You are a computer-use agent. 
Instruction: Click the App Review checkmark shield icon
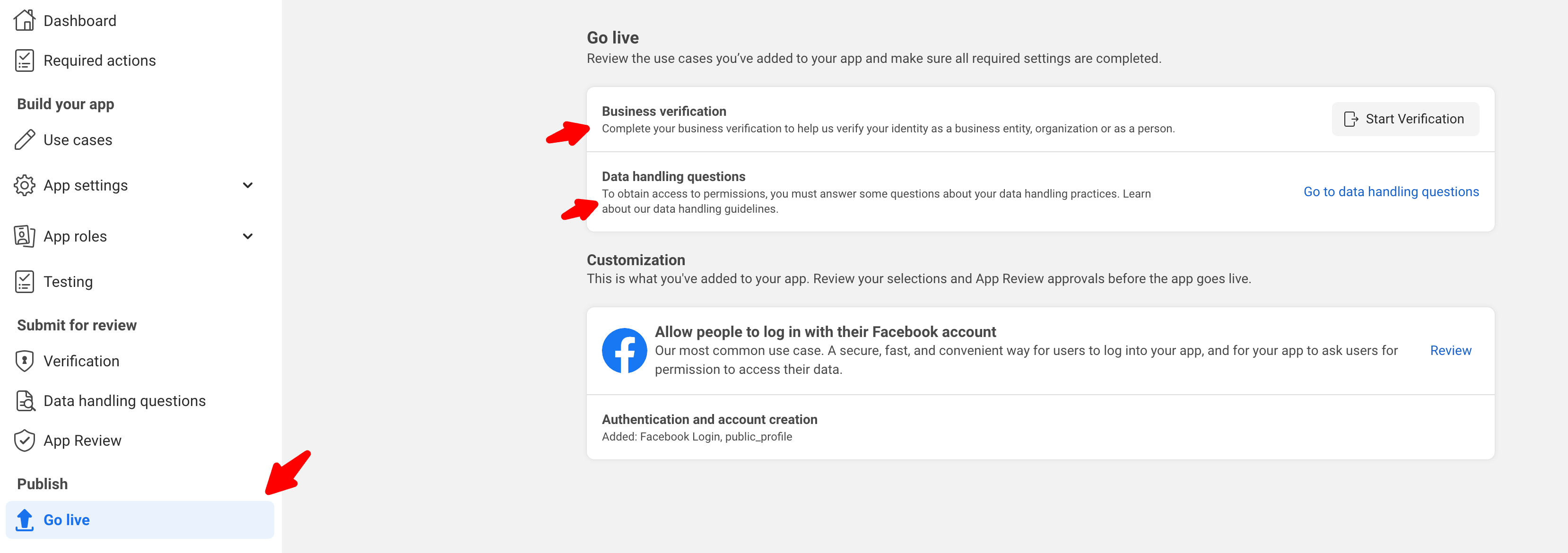(24, 441)
